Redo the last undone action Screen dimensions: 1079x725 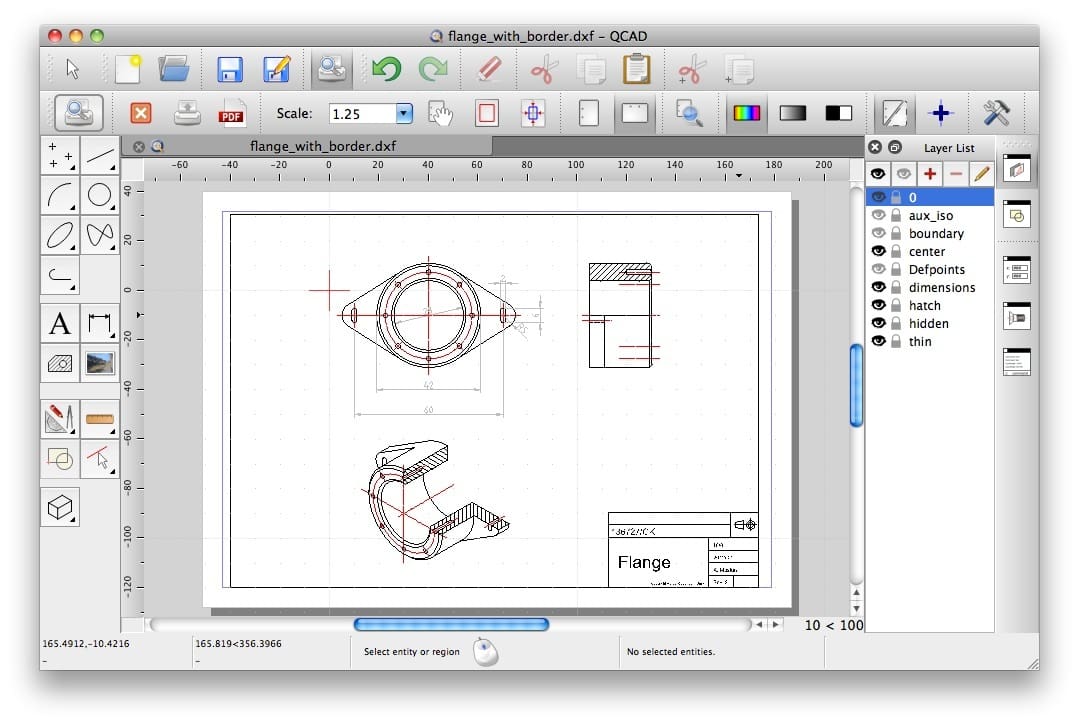pos(433,69)
